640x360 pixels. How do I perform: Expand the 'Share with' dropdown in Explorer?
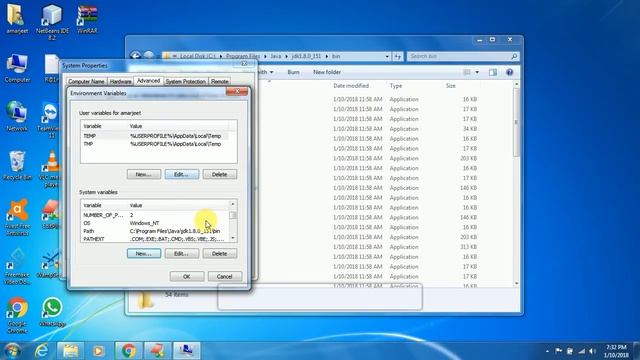(271, 72)
